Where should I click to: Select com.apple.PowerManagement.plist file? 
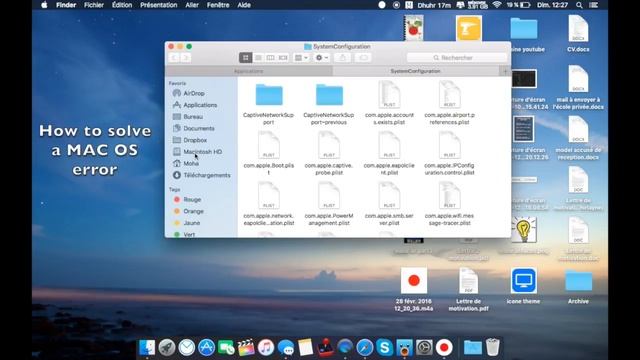(329, 204)
